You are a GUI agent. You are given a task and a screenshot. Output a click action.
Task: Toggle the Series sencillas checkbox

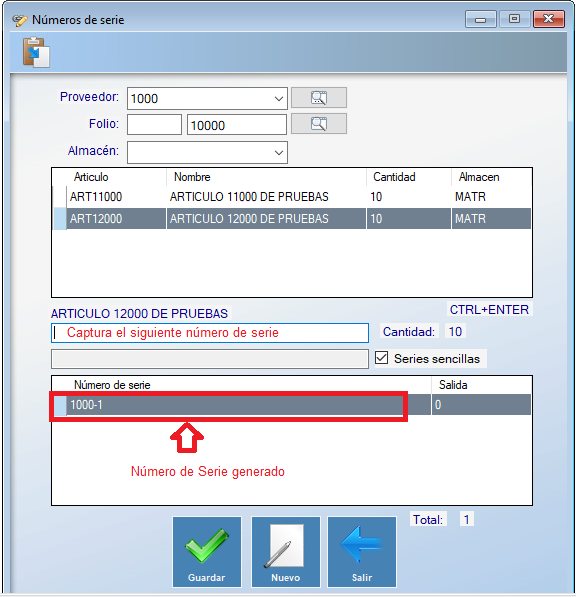[381, 358]
